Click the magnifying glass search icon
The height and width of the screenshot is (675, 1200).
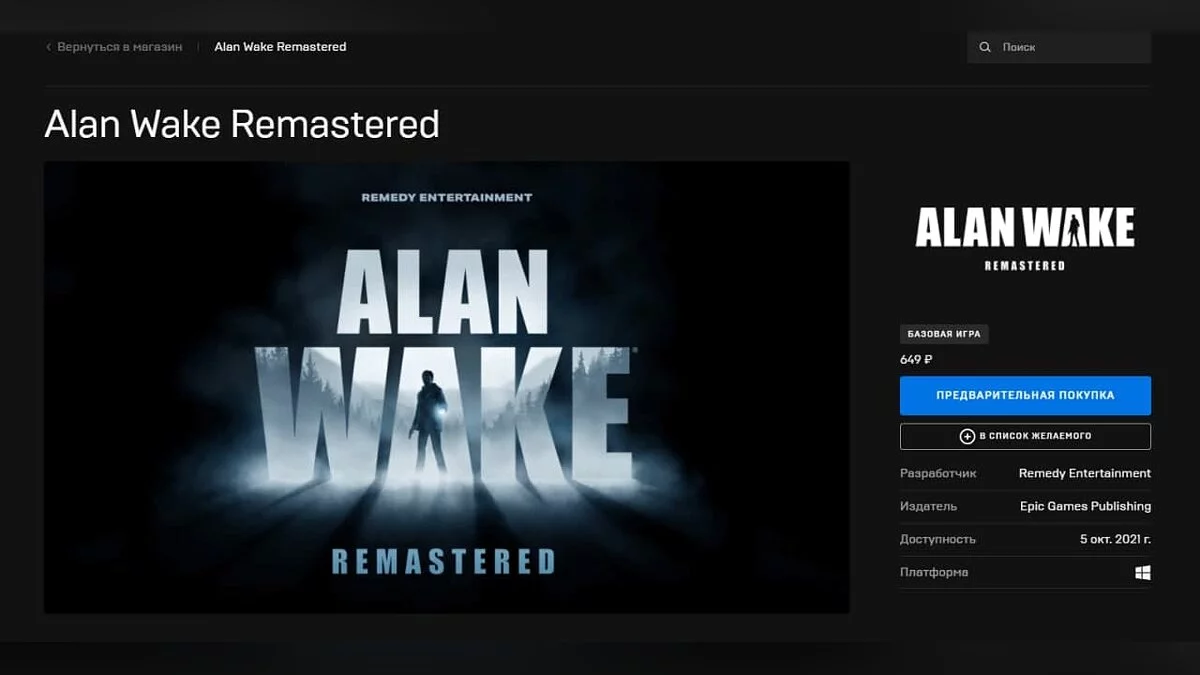point(985,47)
